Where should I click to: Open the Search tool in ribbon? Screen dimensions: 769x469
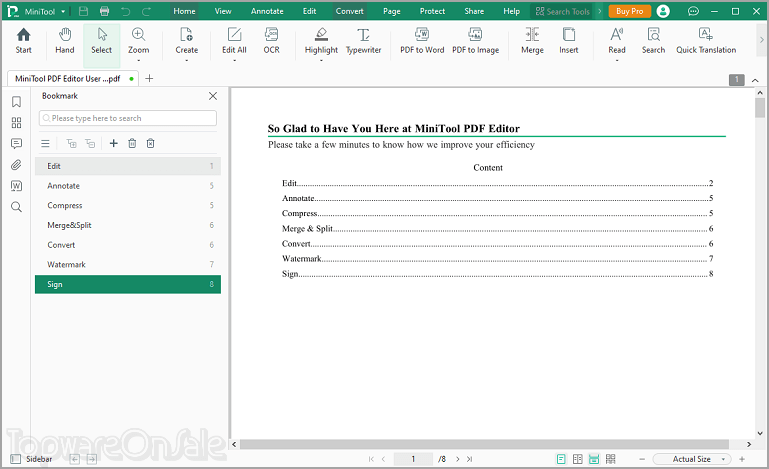click(653, 41)
